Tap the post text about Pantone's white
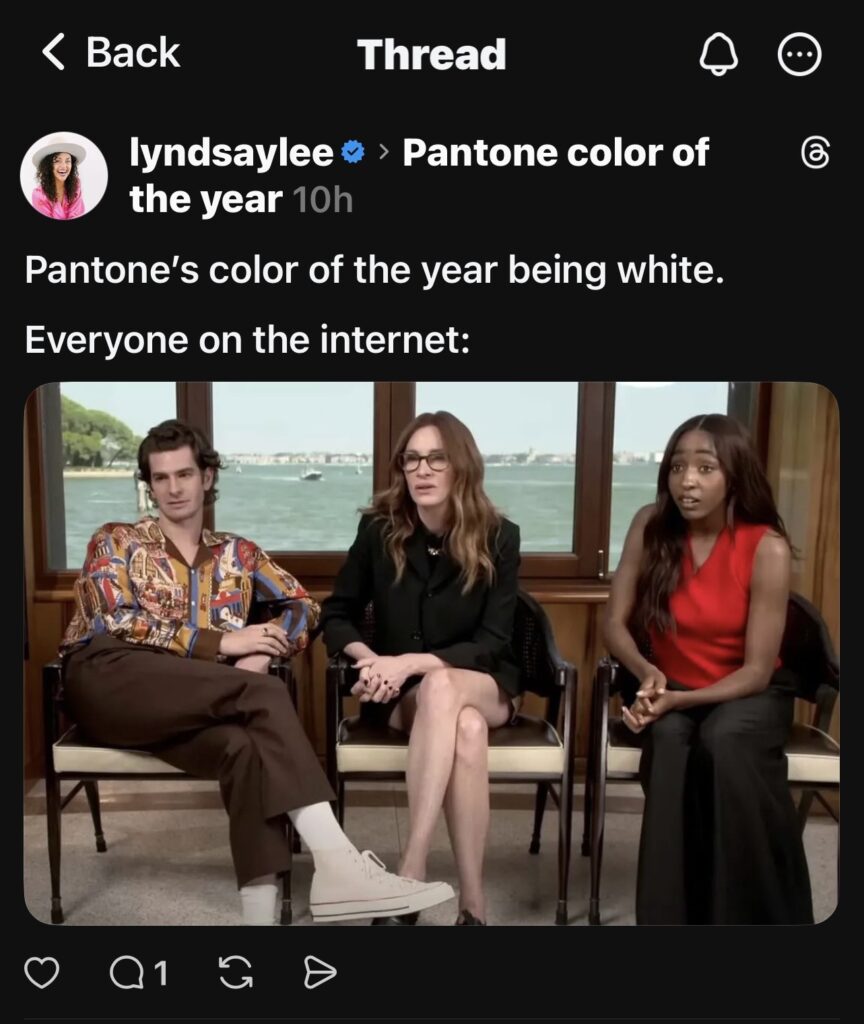 coord(375,270)
